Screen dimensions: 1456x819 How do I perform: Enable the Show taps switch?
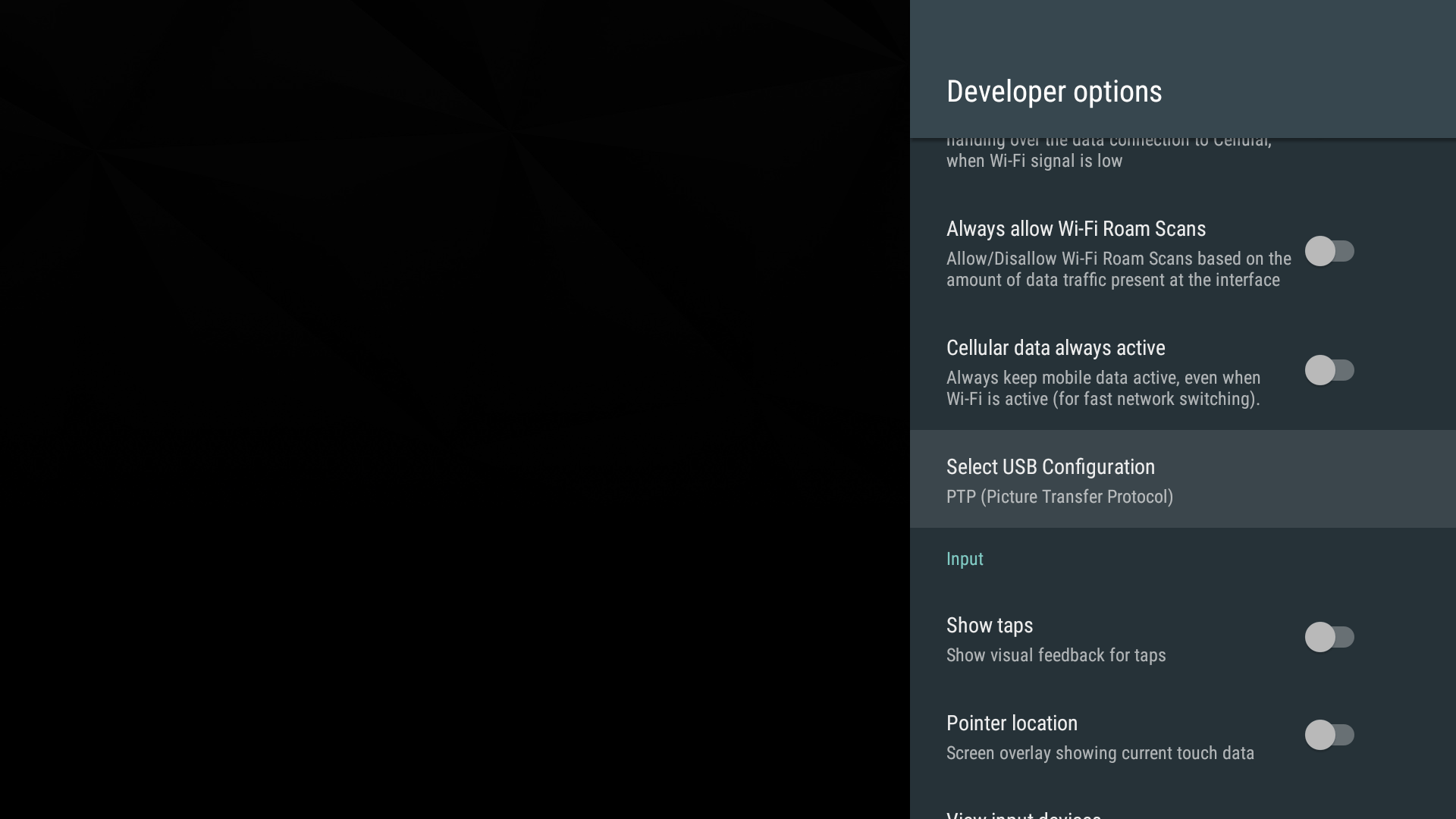[x=1329, y=638]
